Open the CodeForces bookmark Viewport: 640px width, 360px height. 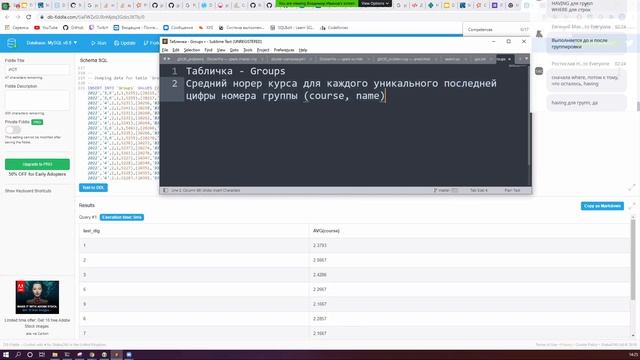[334, 28]
